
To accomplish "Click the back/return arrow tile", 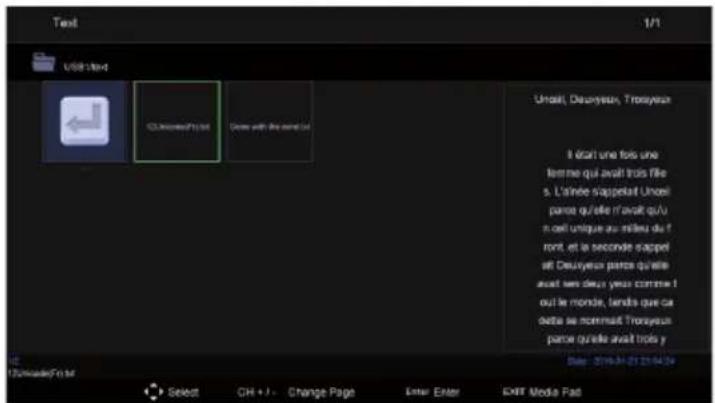I will pos(85,121).
